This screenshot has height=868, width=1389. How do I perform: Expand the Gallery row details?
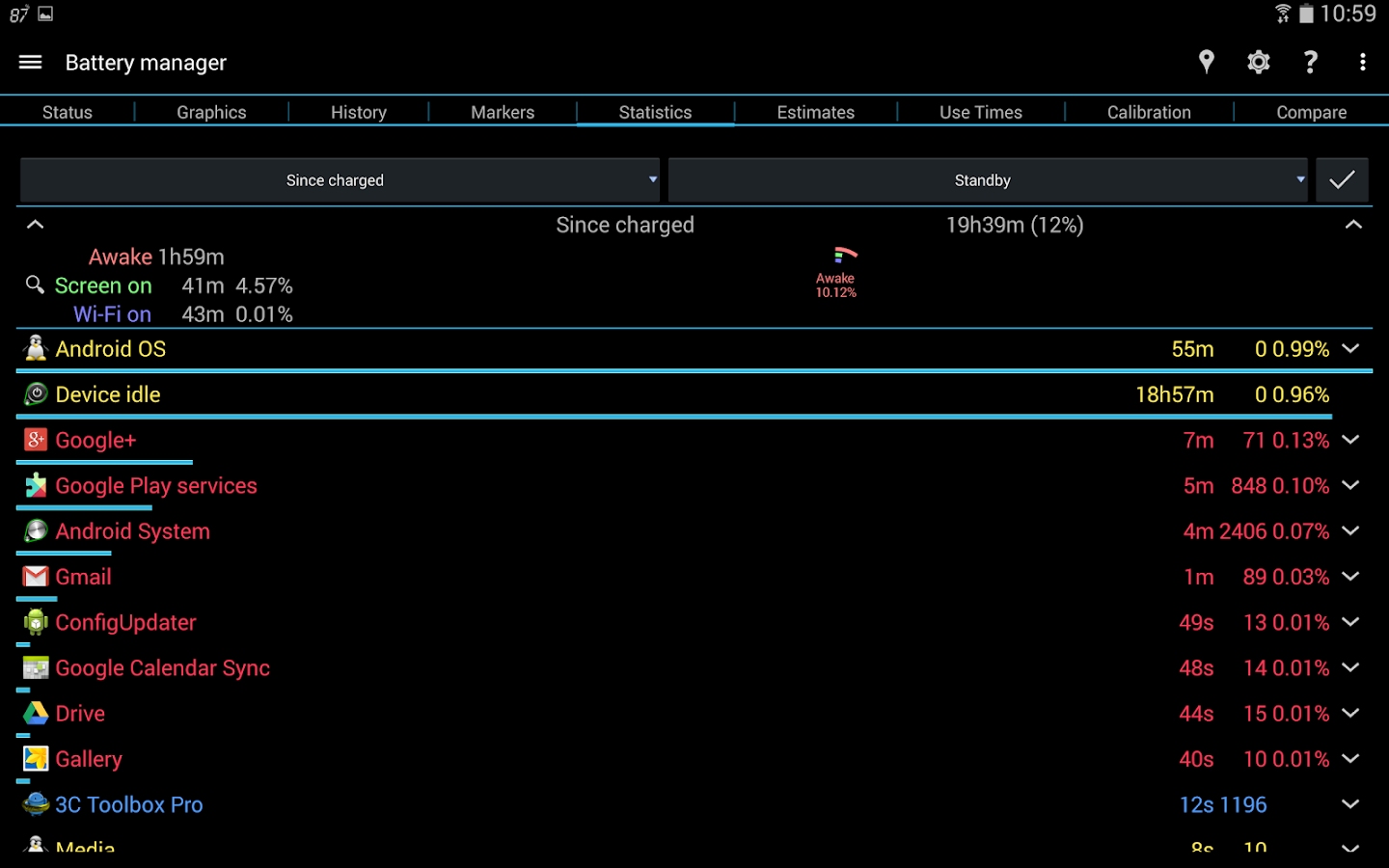(x=1350, y=759)
